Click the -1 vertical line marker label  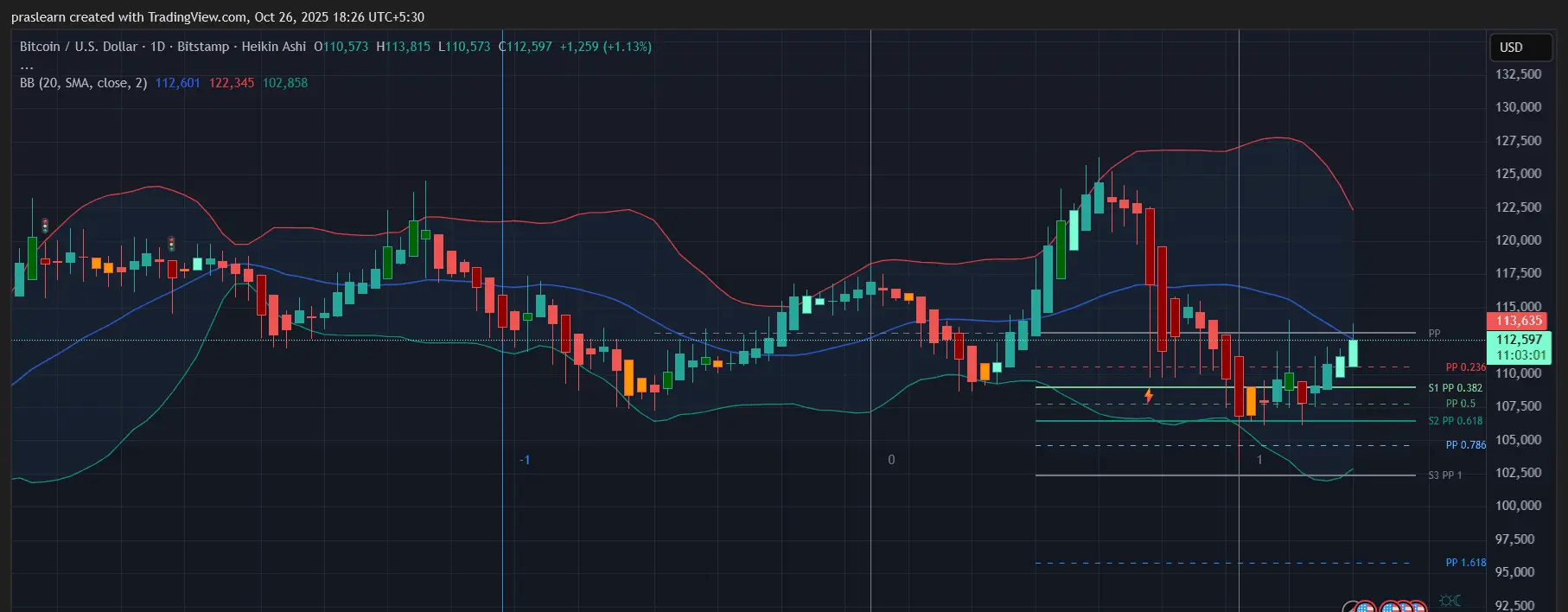coord(525,460)
